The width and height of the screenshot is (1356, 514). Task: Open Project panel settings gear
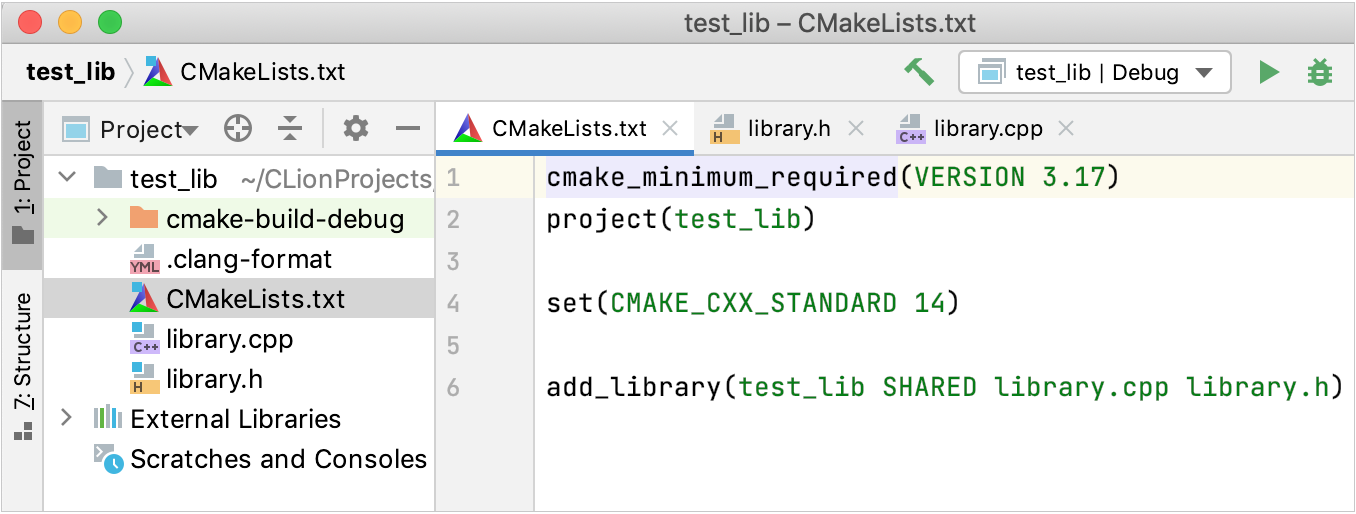356,128
